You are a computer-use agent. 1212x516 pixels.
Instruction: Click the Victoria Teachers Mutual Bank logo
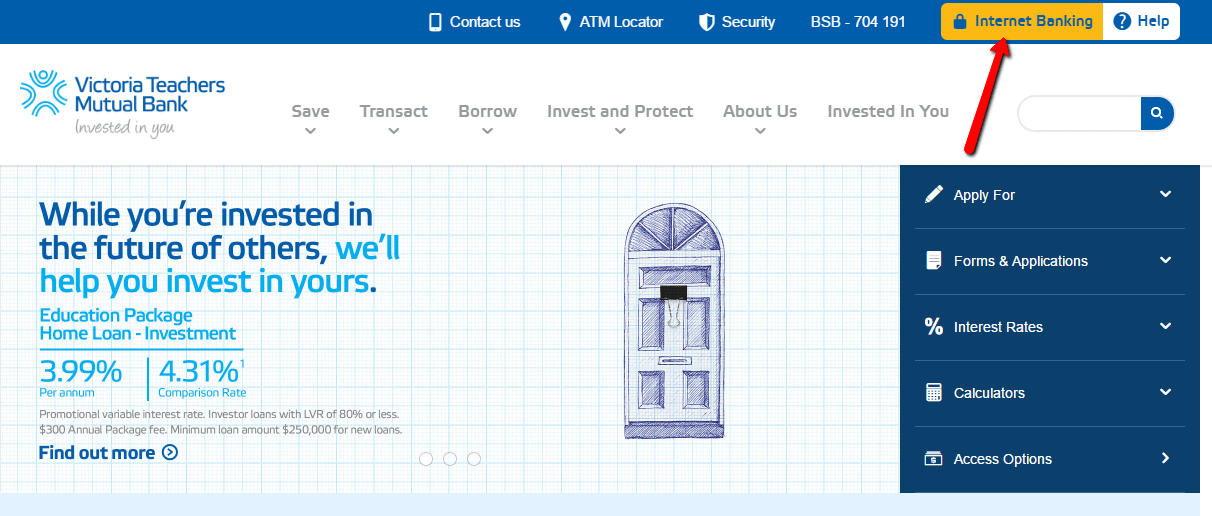pyautogui.click(x=123, y=104)
